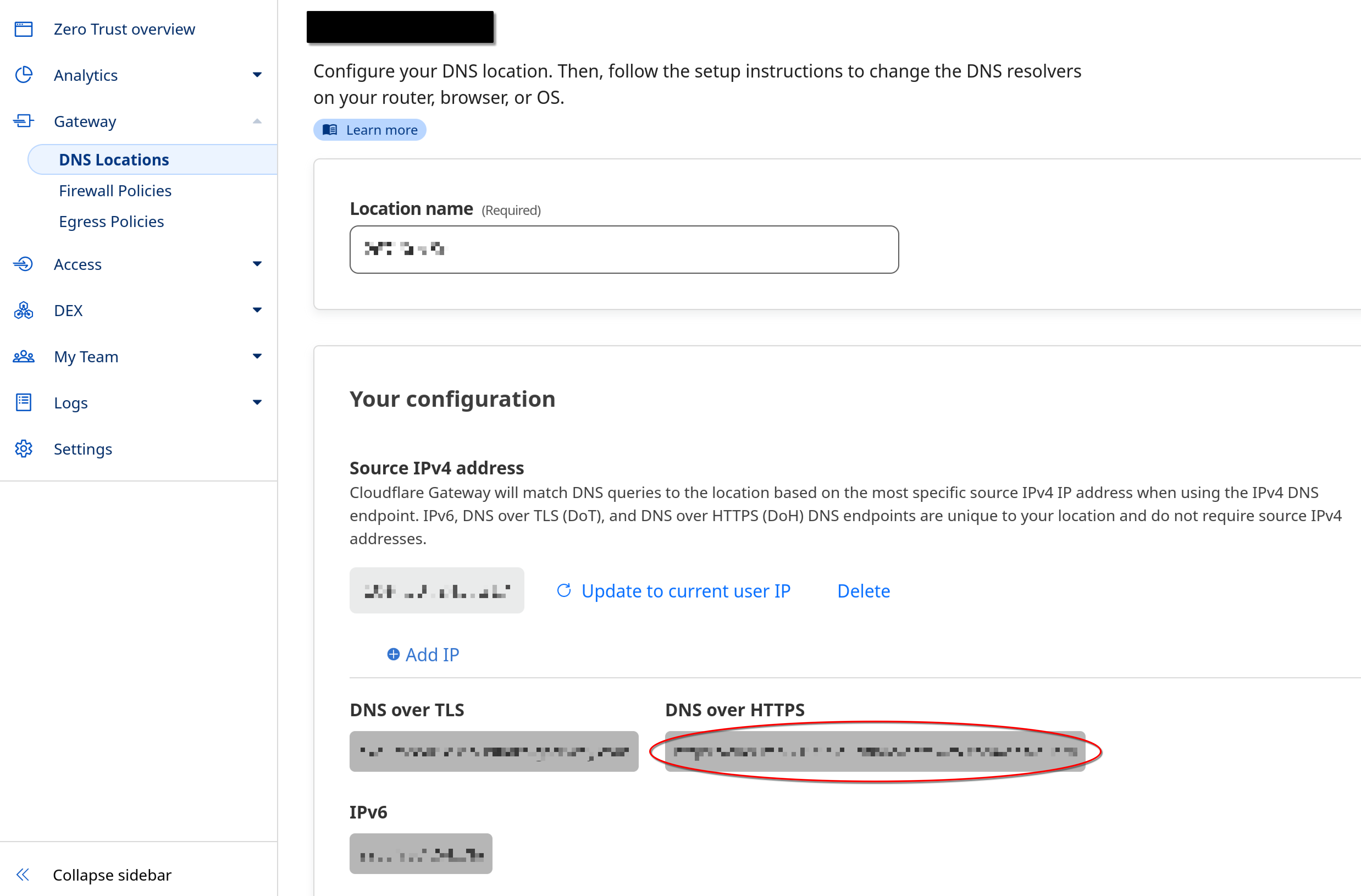Click the Analytics pie chart icon
The width and height of the screenshot is (1361, 896).
point(23,74)
